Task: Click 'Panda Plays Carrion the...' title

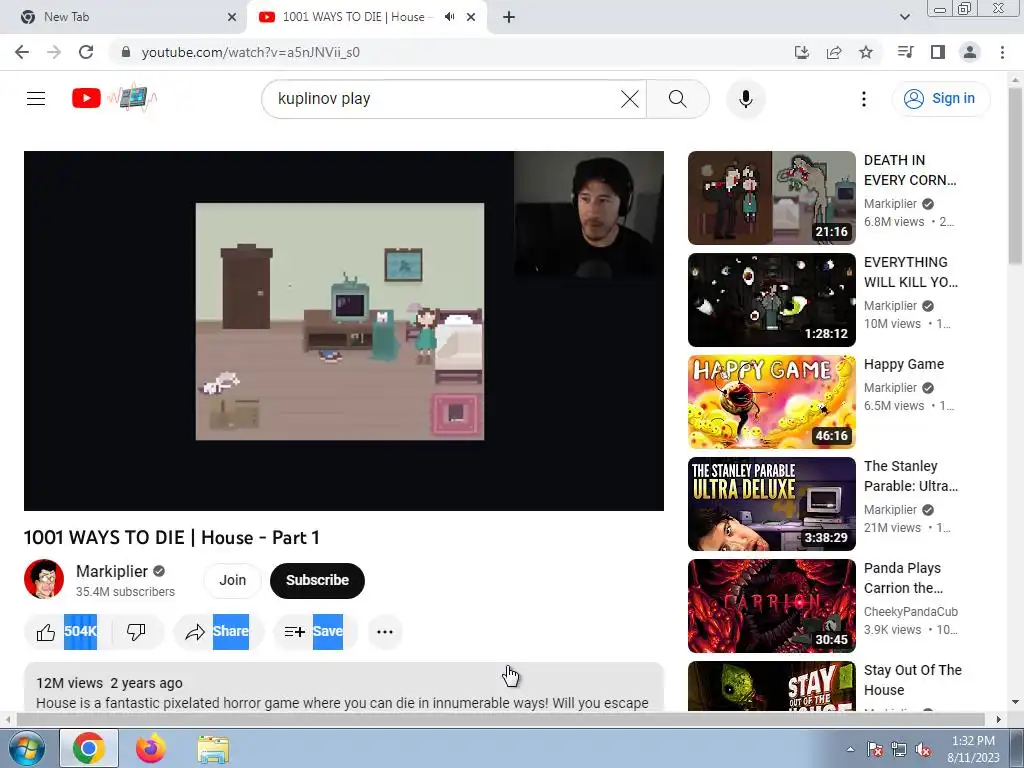Action: point(903,578)
